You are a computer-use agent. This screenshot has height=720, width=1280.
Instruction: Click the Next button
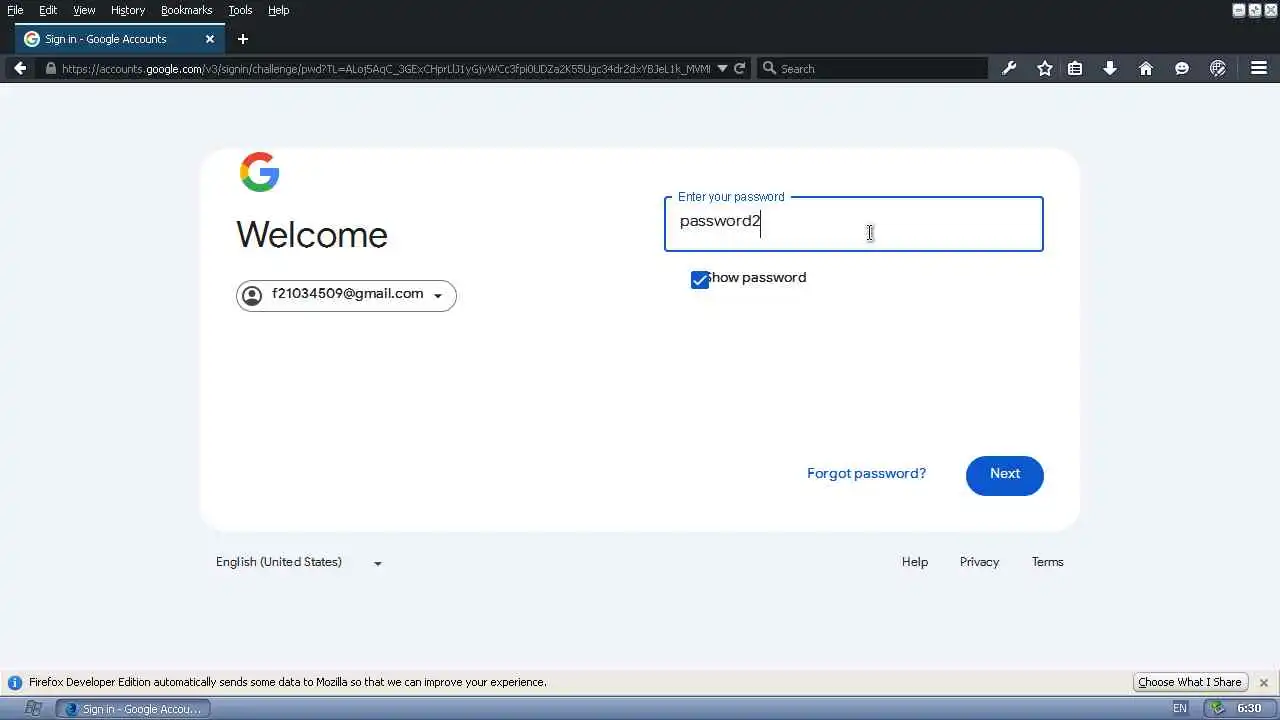tap(1005, 475)
